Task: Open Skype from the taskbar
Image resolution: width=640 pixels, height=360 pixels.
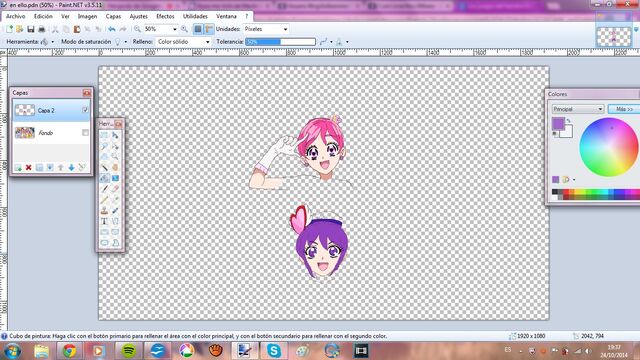Action: pos(274,351)
